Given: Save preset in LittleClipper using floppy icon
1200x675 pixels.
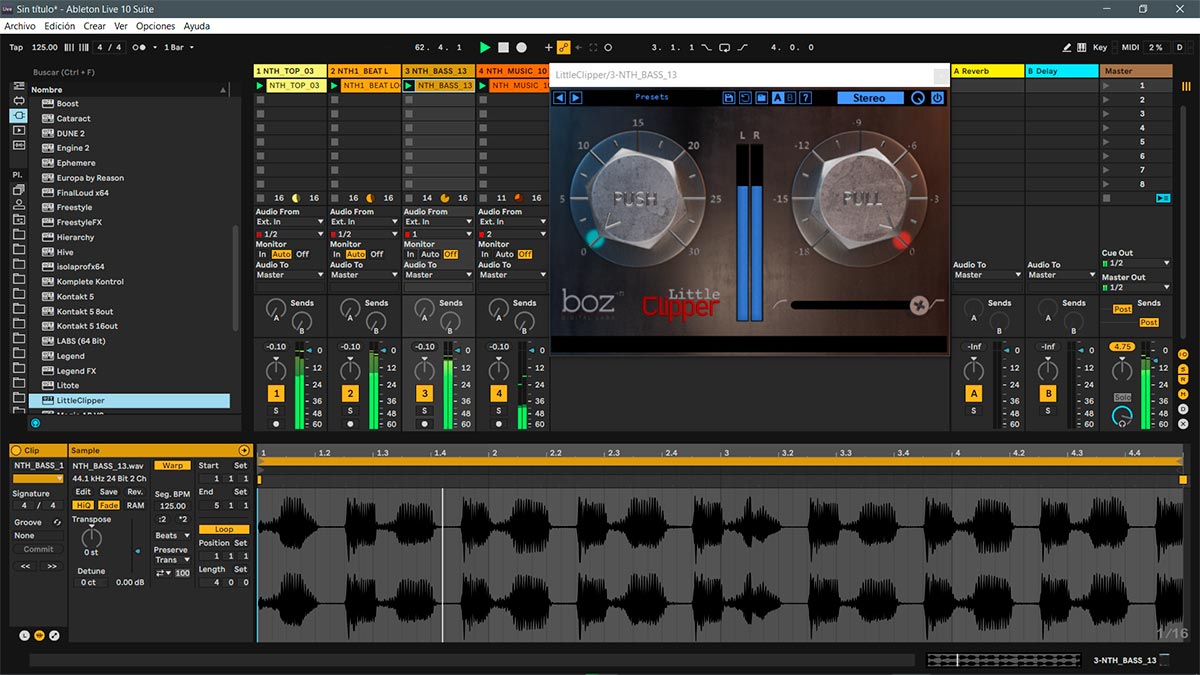Looking at the screenshot, I should coord(729,98).
